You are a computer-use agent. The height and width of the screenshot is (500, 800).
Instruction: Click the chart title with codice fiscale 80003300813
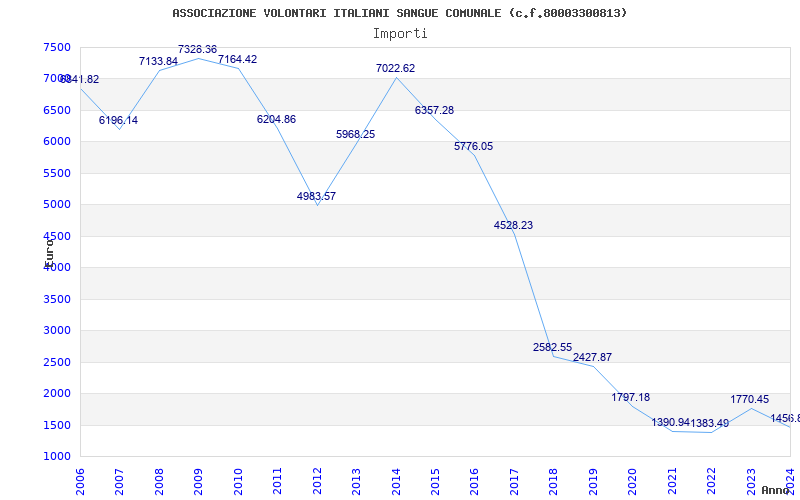tap(399, 13)
